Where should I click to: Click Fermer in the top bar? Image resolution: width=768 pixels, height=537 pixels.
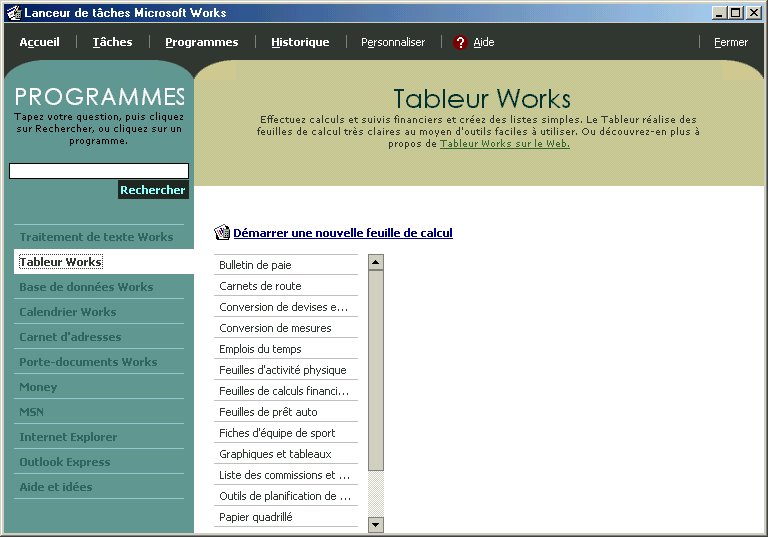pyautogui.click(x=731, y=42)
